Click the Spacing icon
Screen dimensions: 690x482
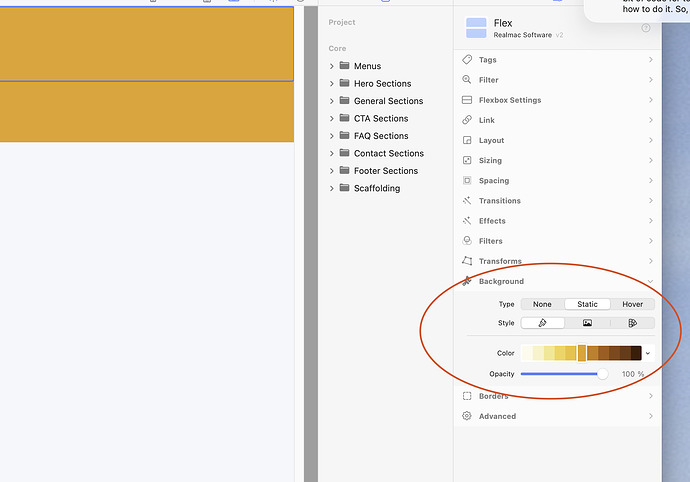pyautogui.click(x=467, y=180)
